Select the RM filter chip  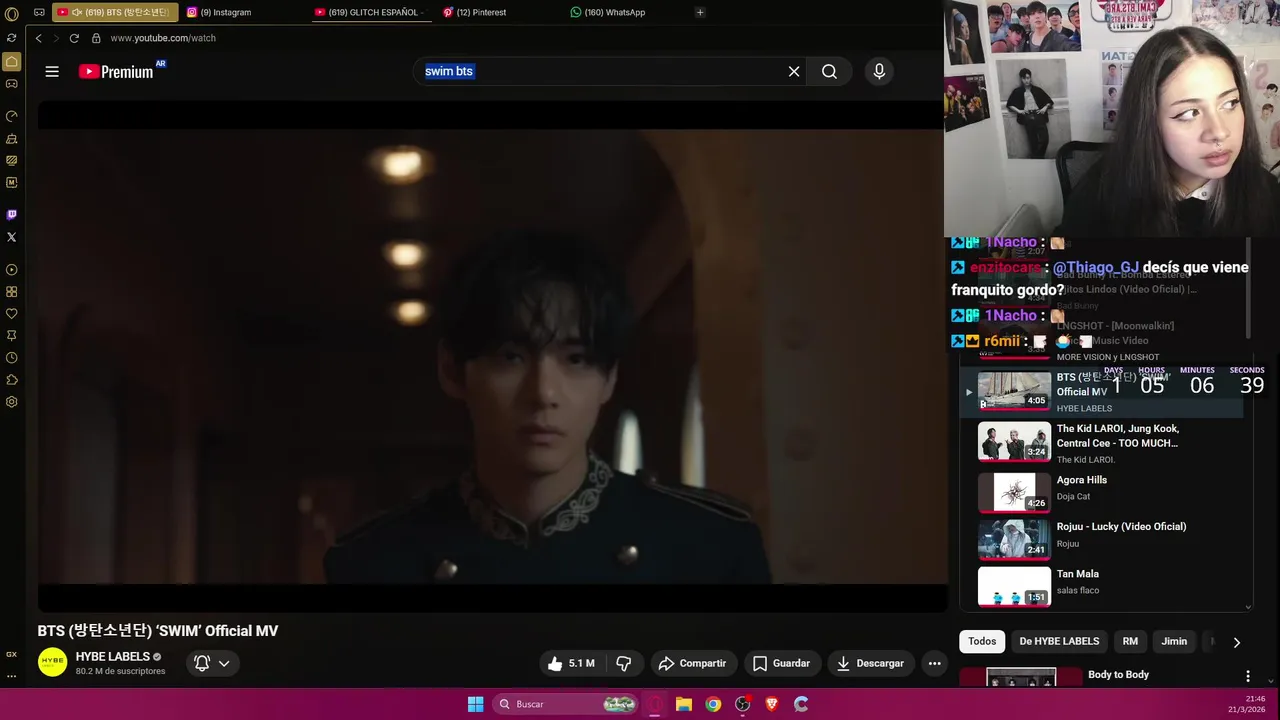pos(1130,642)
